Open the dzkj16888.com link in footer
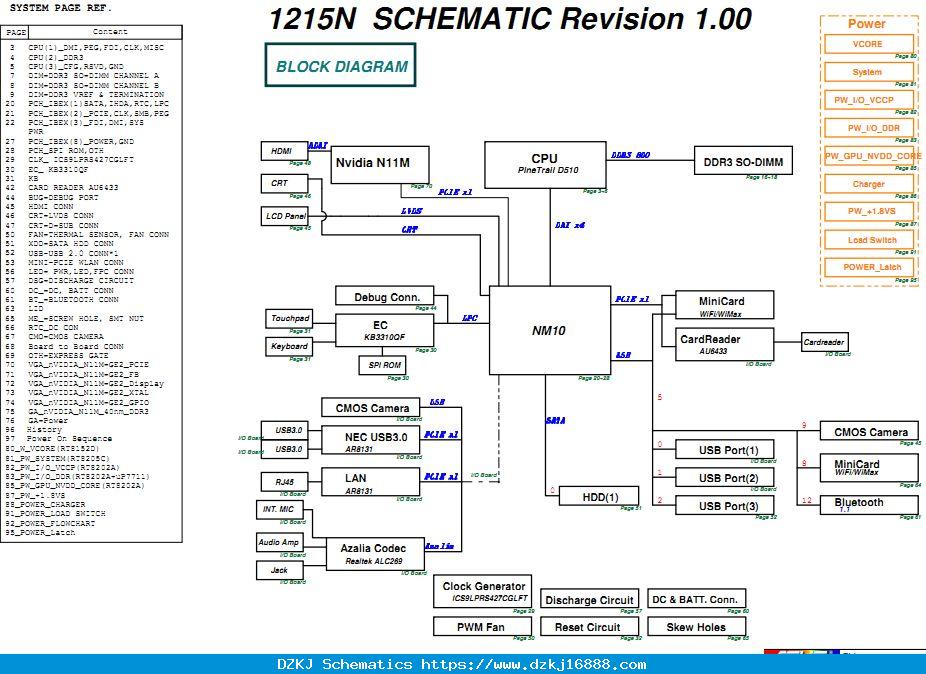 533,665
